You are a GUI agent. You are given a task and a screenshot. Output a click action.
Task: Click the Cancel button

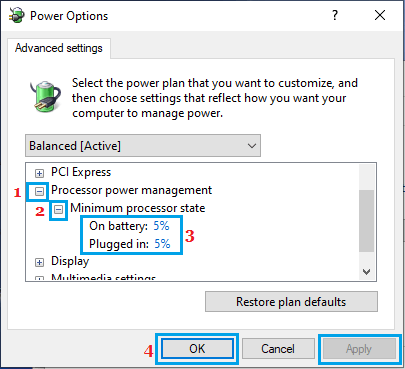278,349
